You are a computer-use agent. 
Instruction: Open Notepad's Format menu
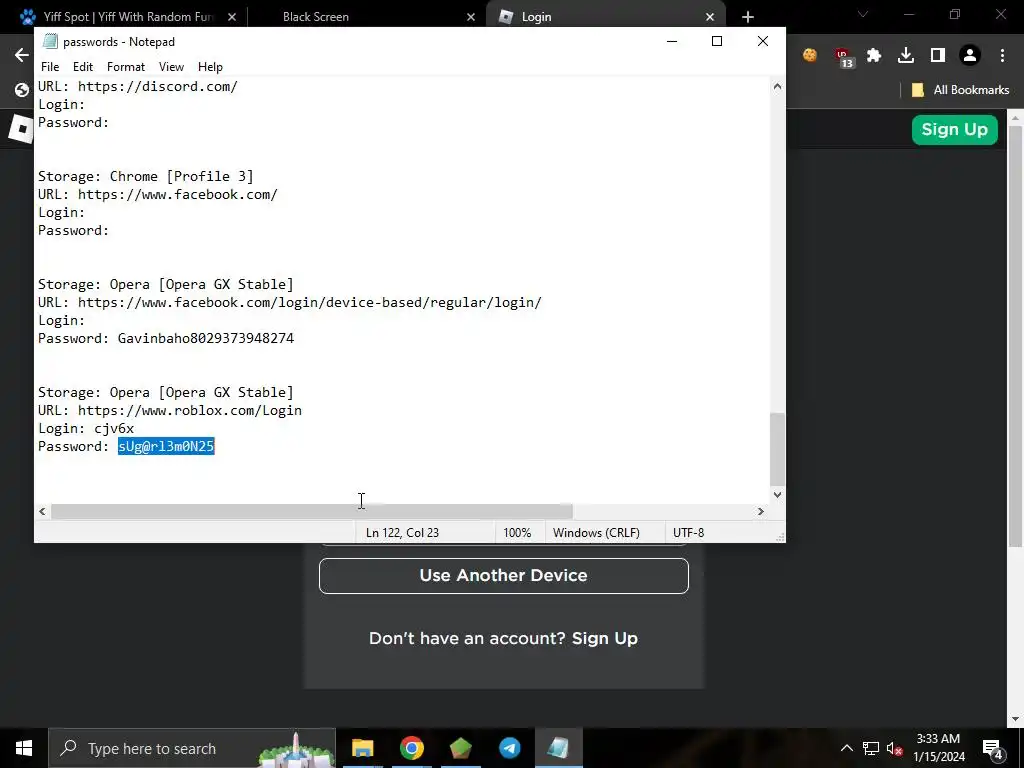(x=126, y=67)
